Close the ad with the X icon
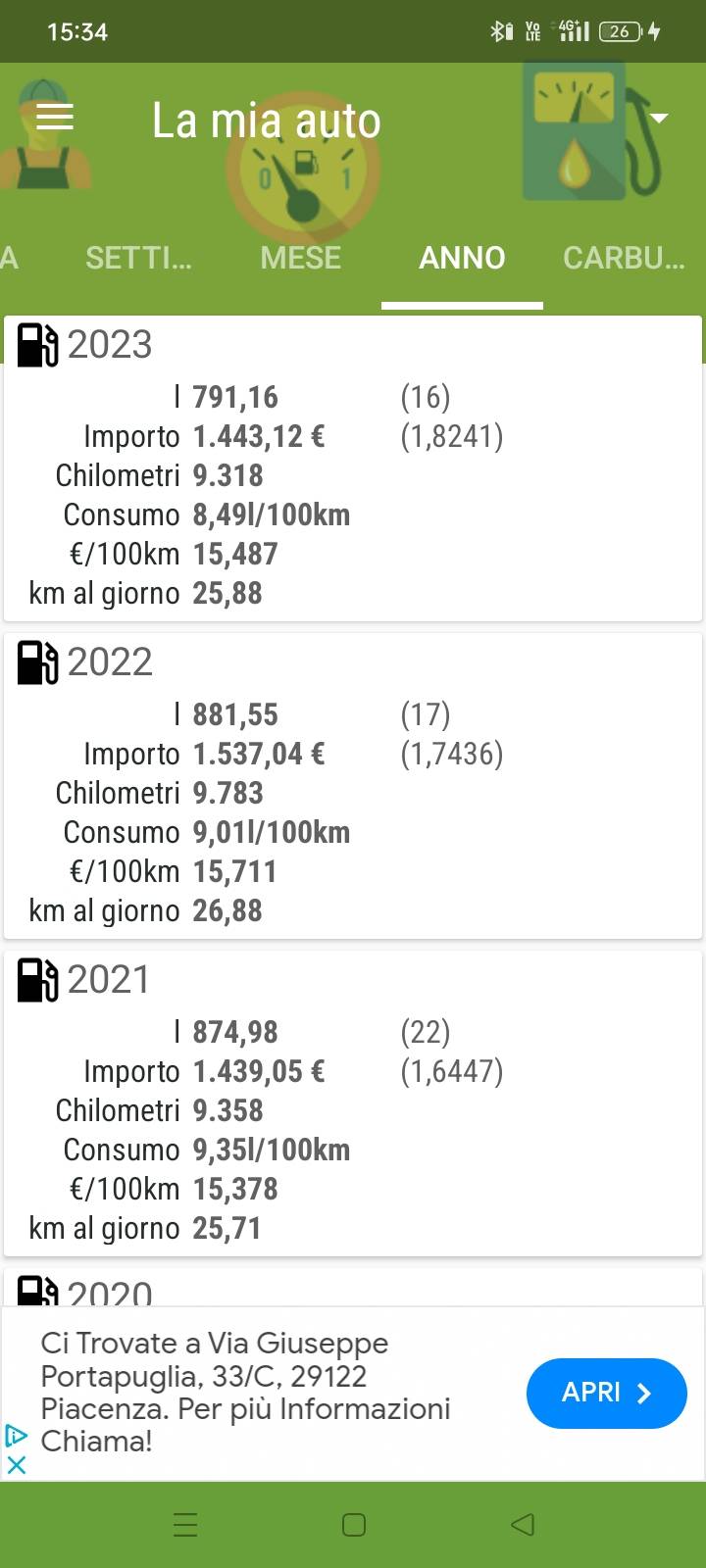This screenshot has height=1568, width=706. [17, 1465]
